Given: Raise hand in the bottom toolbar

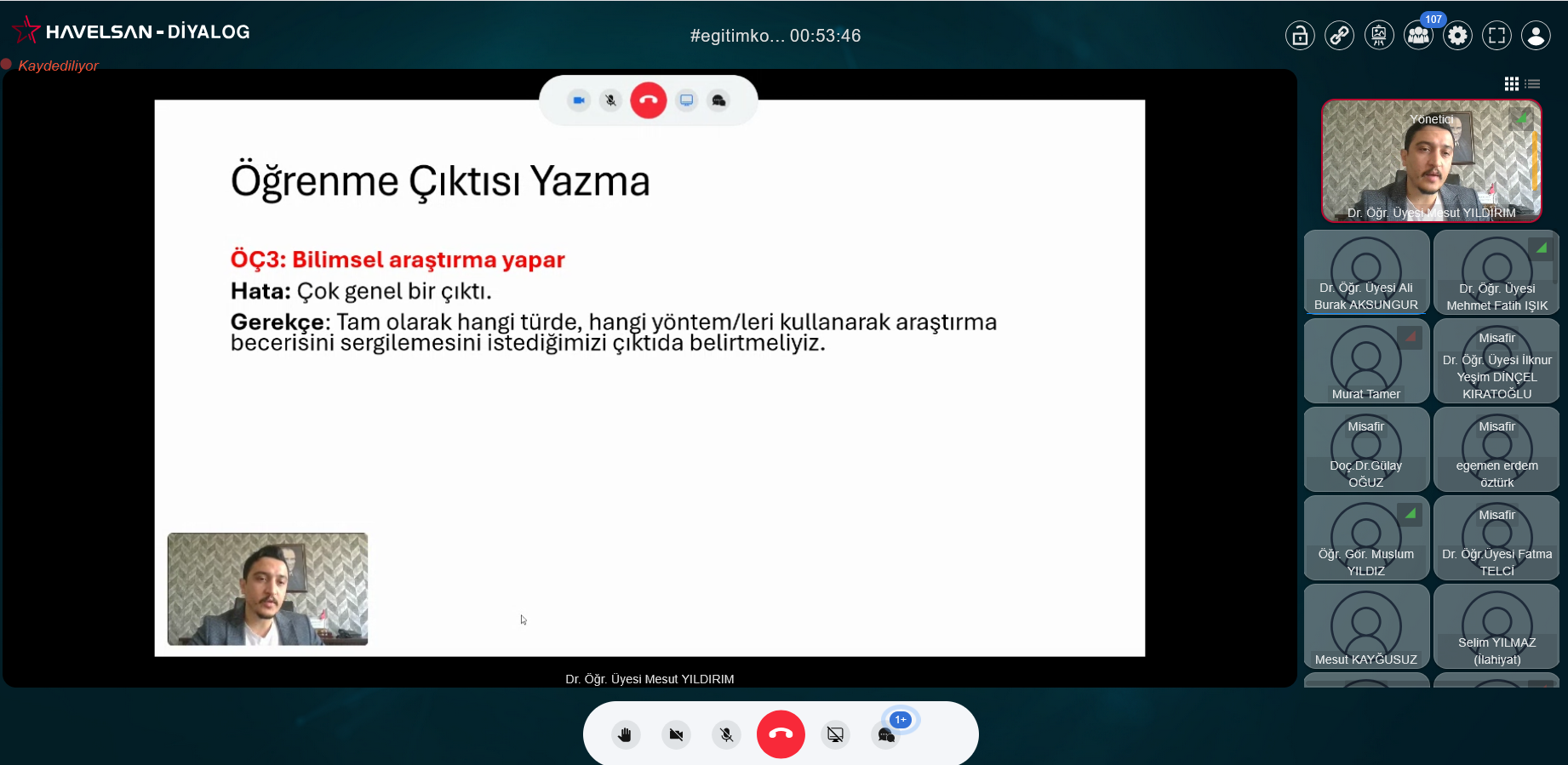Looking at the screenshot, I should (x=625, y=734).
